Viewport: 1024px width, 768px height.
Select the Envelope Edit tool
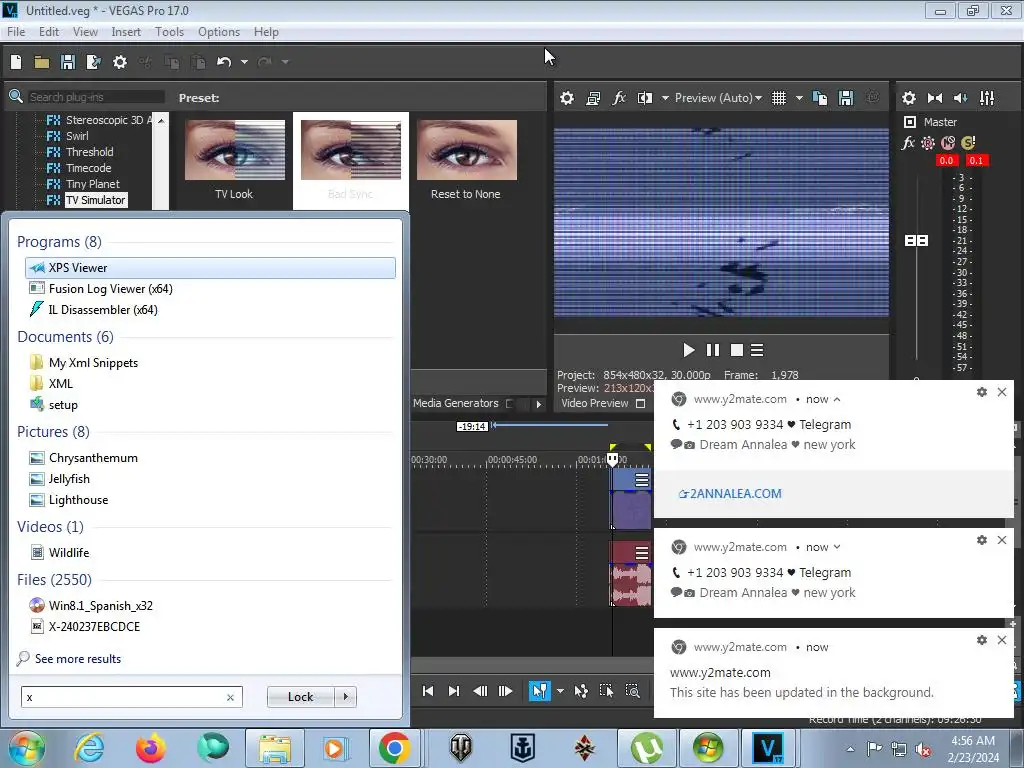[581, 691]
